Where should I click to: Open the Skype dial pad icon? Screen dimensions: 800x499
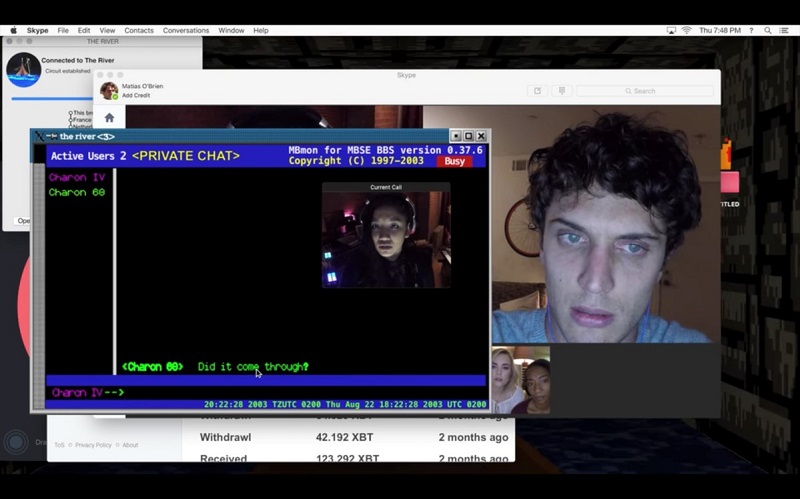coord(562,91)
